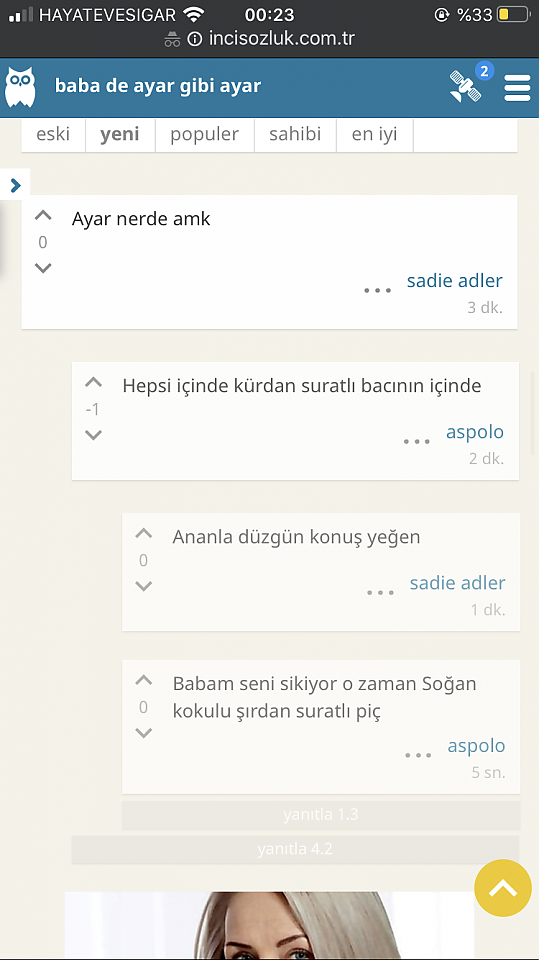Open satellite notifications icon with badge
The image size is (539, 960).
(x=469, y=84)
